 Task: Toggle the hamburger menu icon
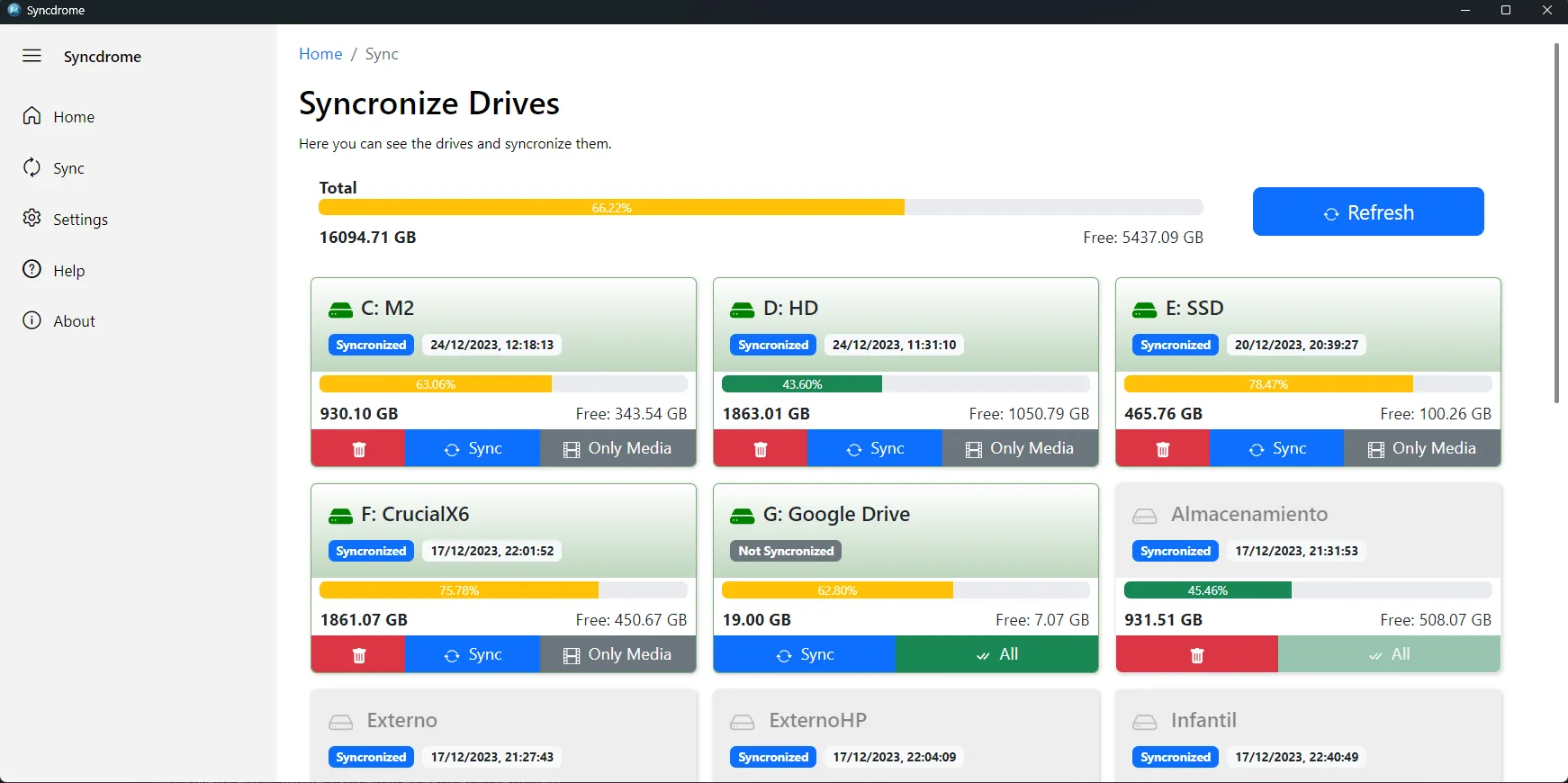pos(32,56)
